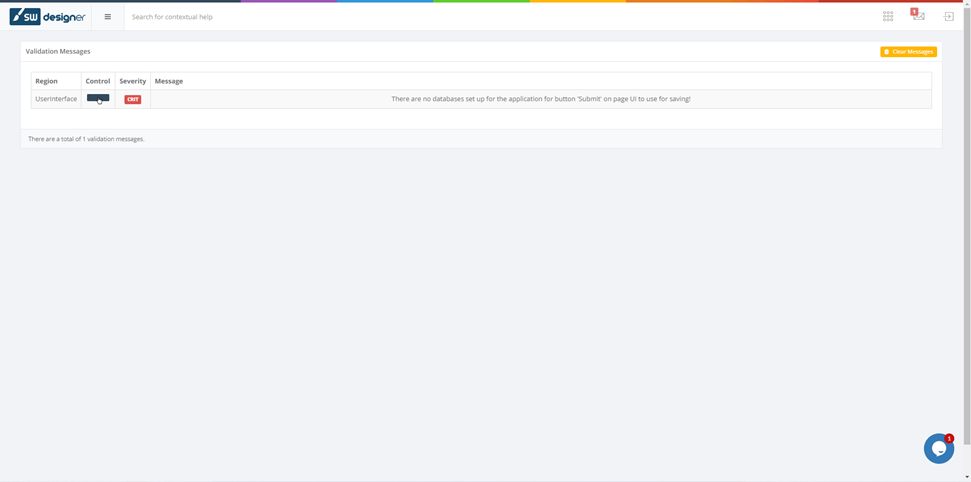The height and width of the screenshot is (482, 971).
Task: Open the apps grid launcher
Action: 888,17
